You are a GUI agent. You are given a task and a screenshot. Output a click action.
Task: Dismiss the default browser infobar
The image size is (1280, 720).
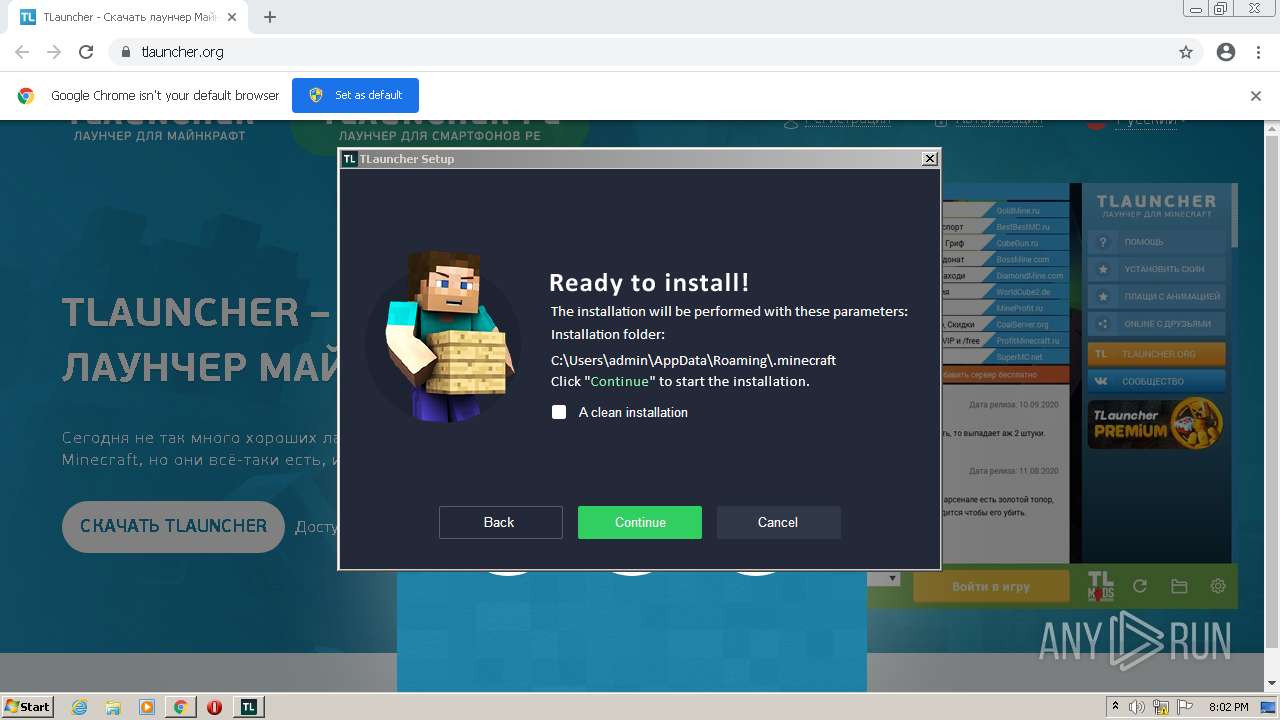click(x=1256, y=96)
